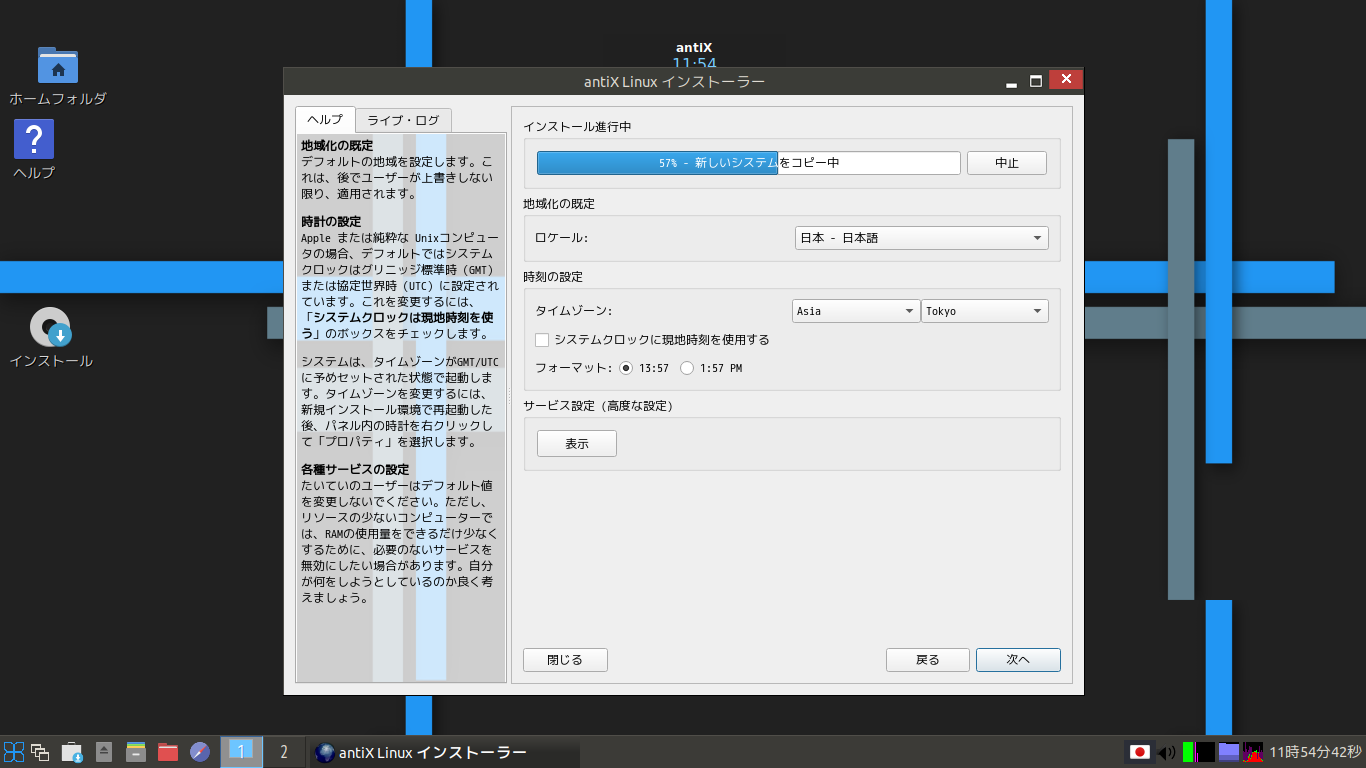The image size is (1366, 768).
Task: Maximize the antiX installer window
Action: (x=1036, y=81)
